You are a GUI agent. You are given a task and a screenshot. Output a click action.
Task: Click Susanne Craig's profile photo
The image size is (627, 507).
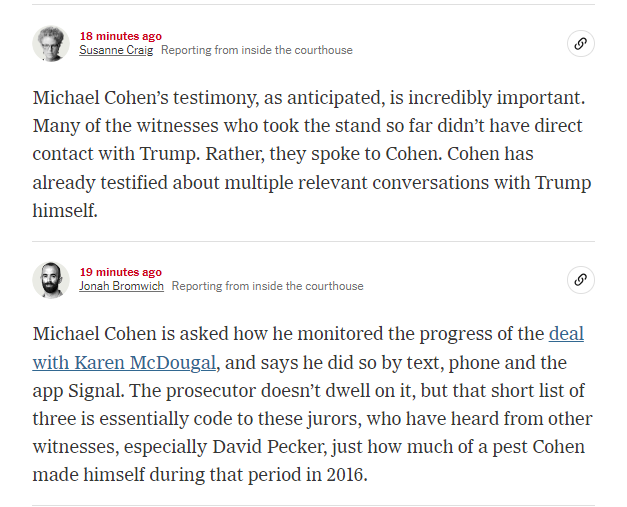click(x=51, y=43)
